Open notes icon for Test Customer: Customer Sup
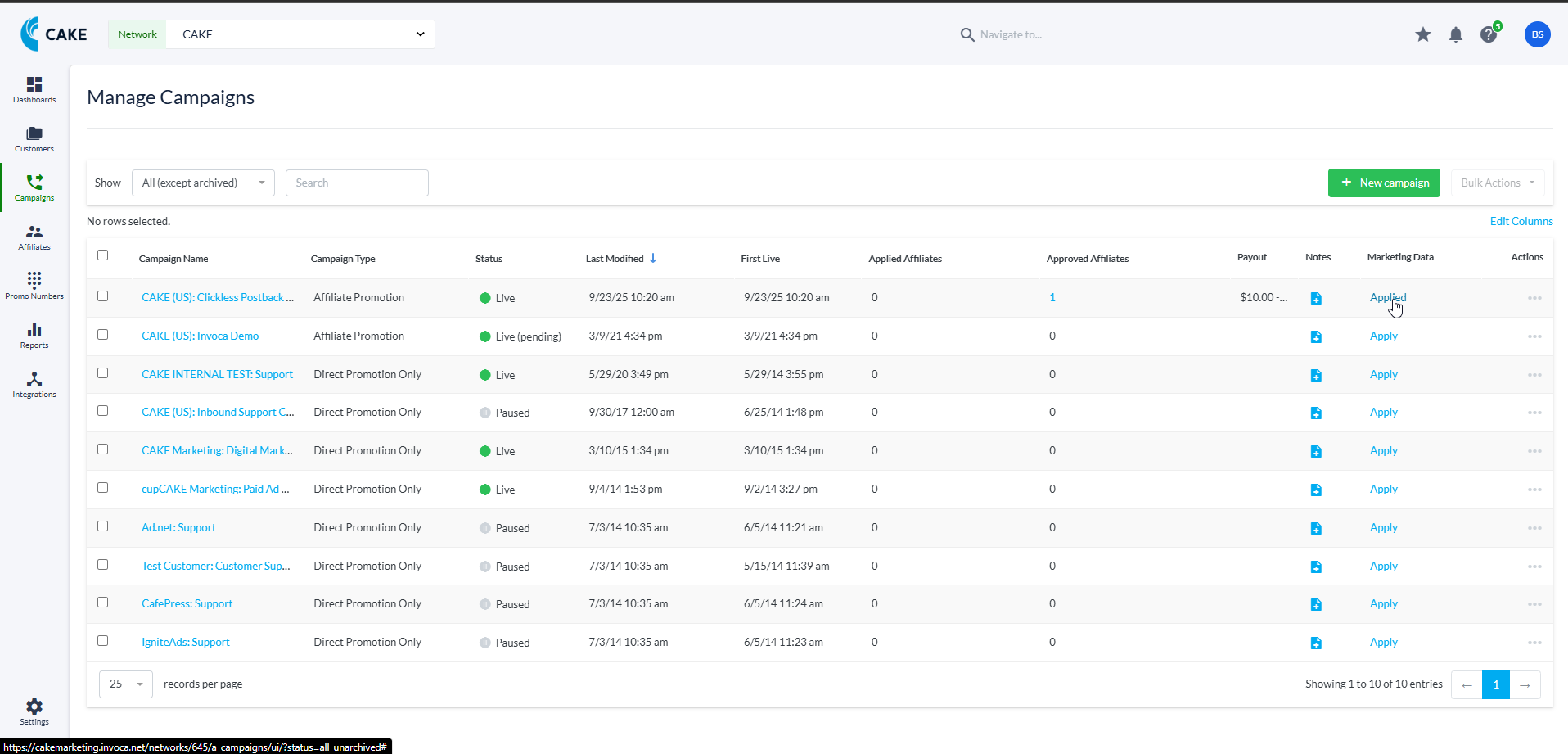 1316,567
